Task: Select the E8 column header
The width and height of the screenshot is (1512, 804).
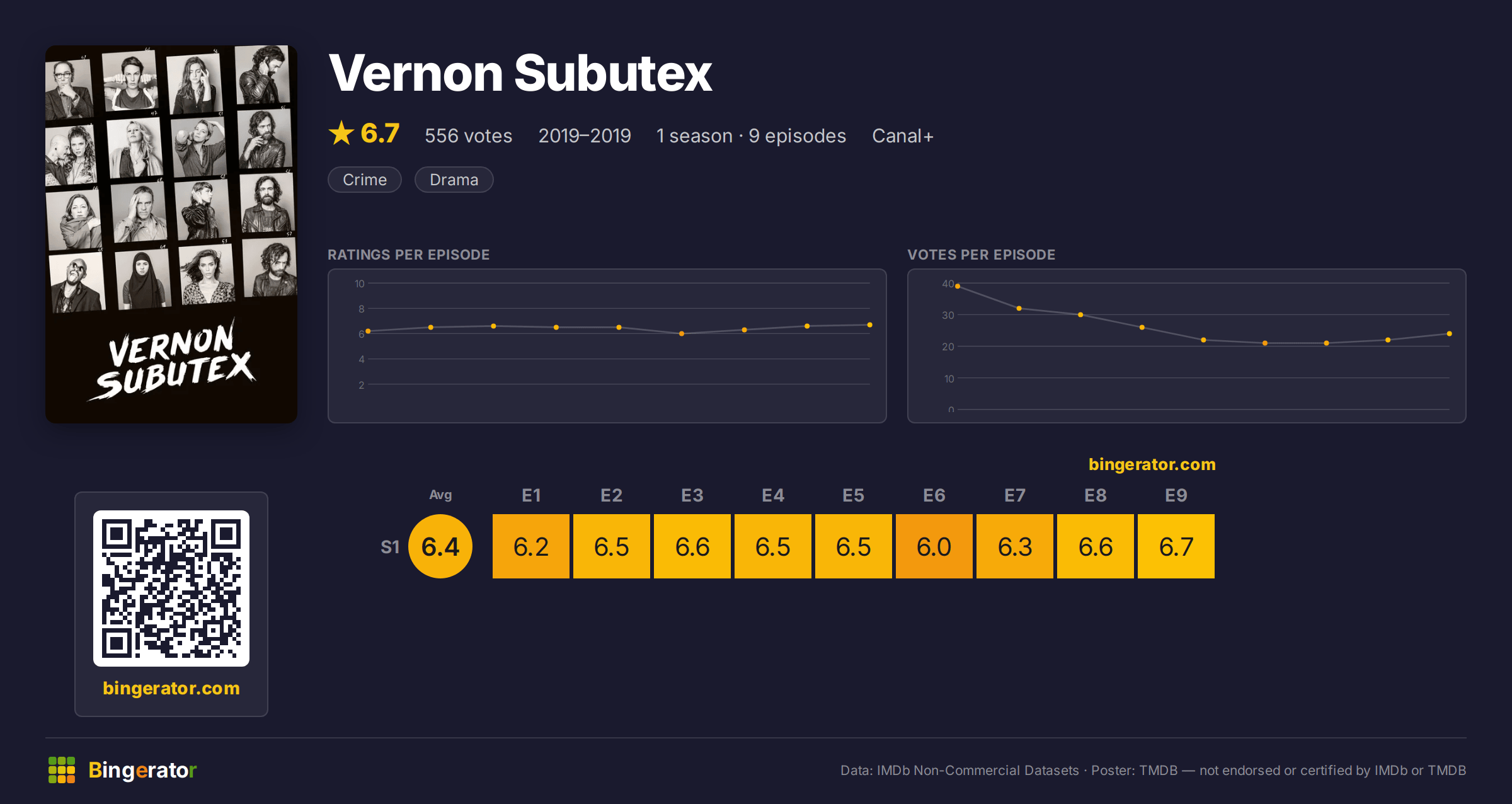Action: (1096, 495)
